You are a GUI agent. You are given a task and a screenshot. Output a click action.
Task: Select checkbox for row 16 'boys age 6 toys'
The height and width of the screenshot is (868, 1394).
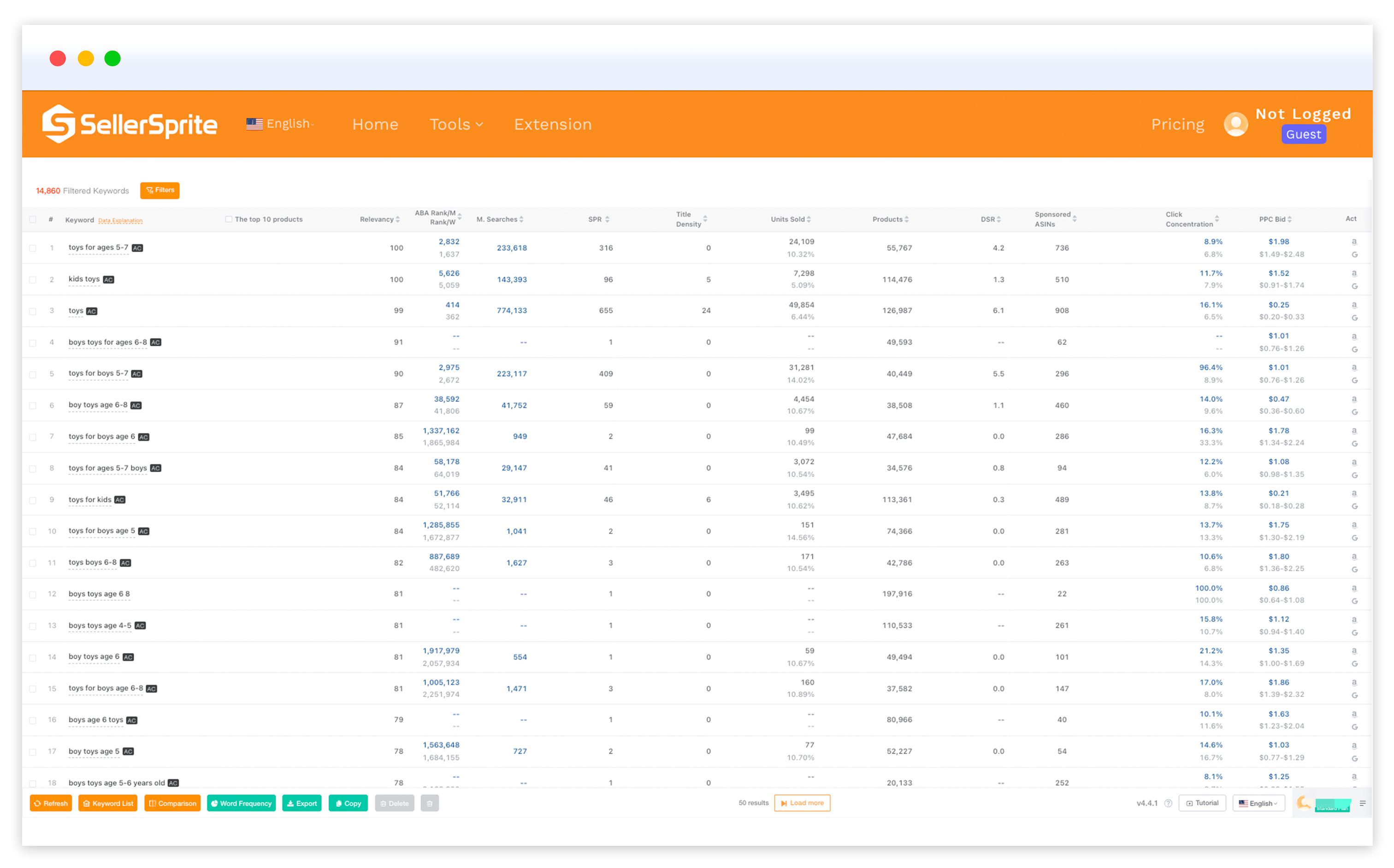point(33,720)
